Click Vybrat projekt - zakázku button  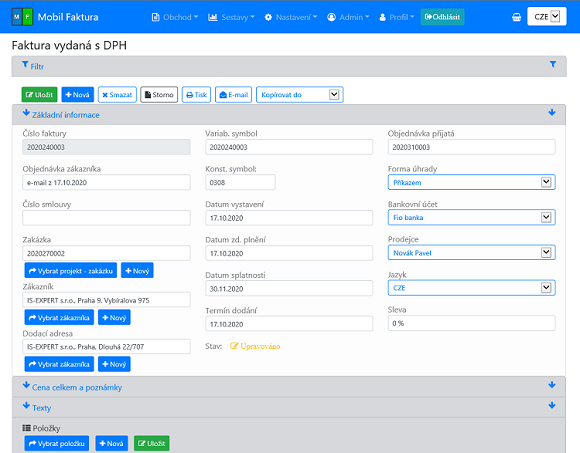(x=71, y=271)
